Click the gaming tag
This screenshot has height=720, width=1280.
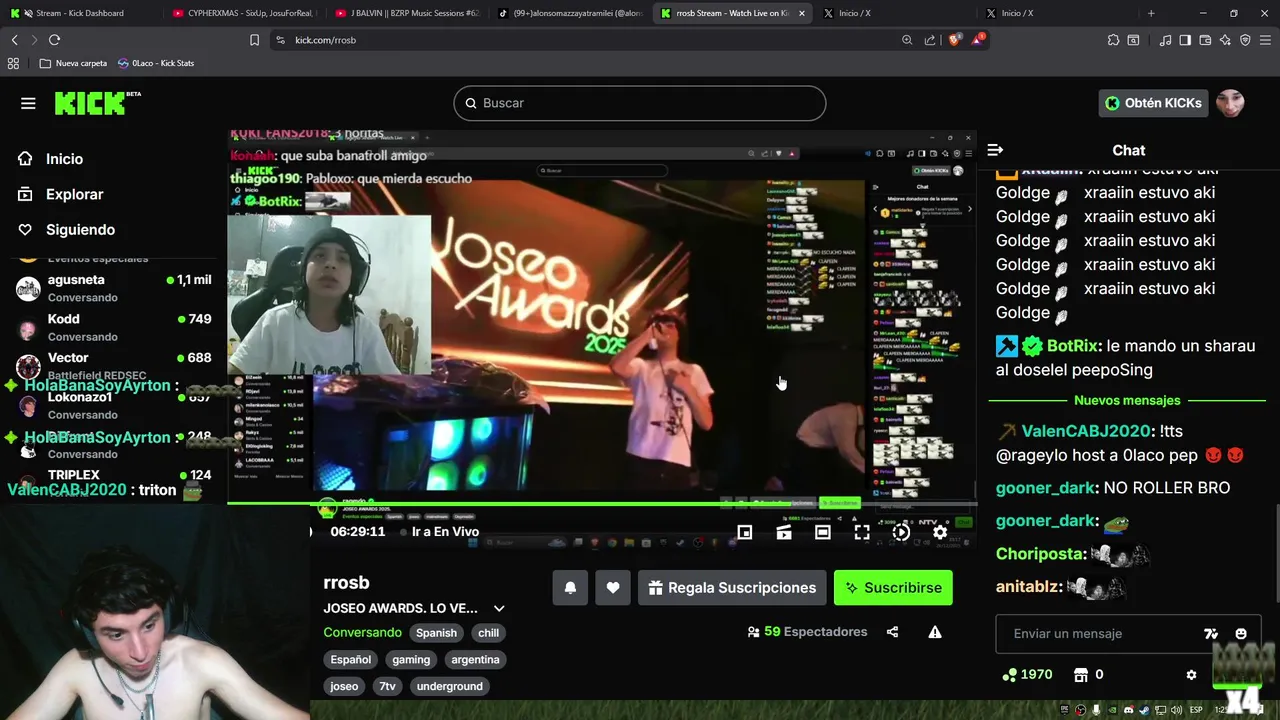411,660
